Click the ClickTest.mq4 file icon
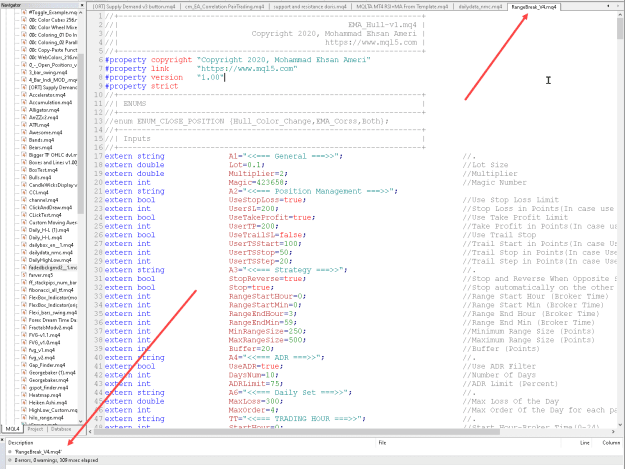This screenshot has height=469, width=625. click(24, 215)
